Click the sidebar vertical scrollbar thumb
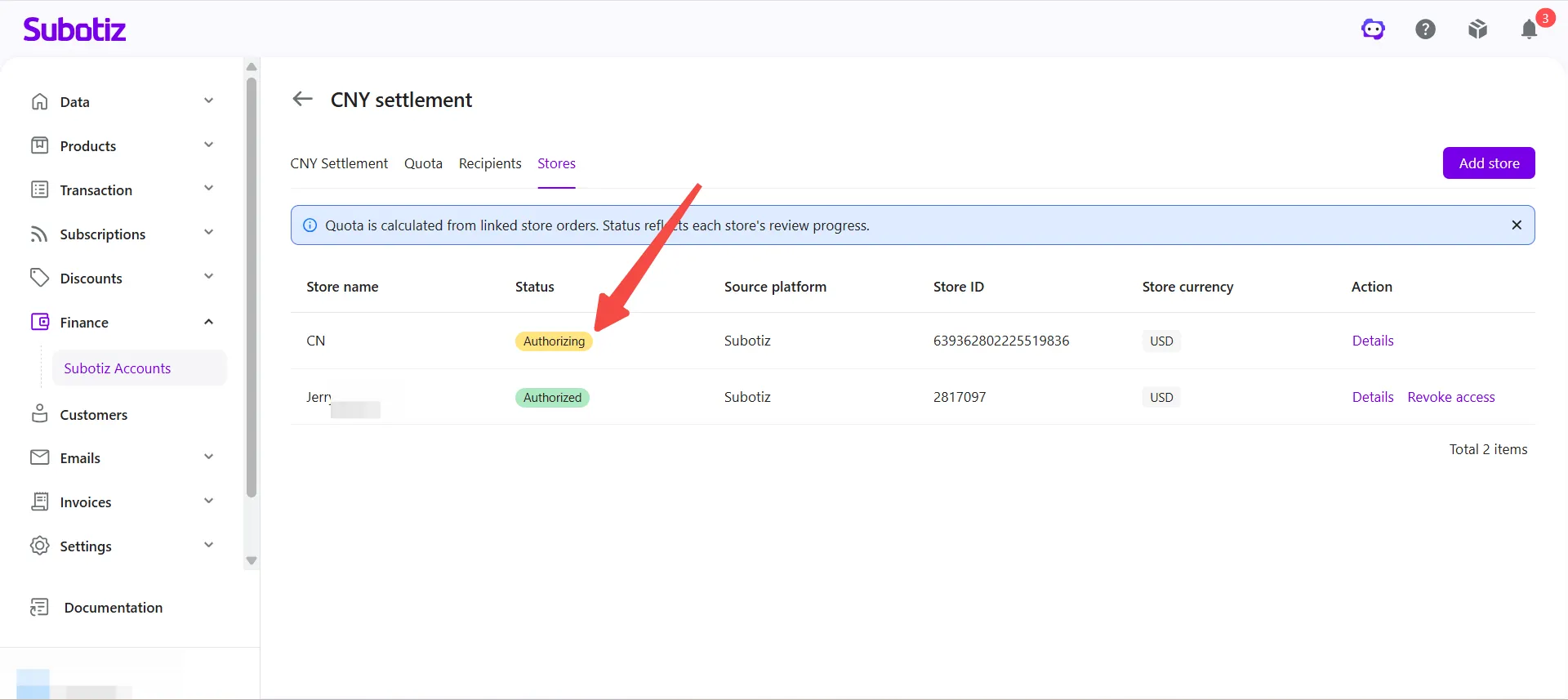Image resolution: width=1568 pixels, height=700 pixels. tap(252, 286)
